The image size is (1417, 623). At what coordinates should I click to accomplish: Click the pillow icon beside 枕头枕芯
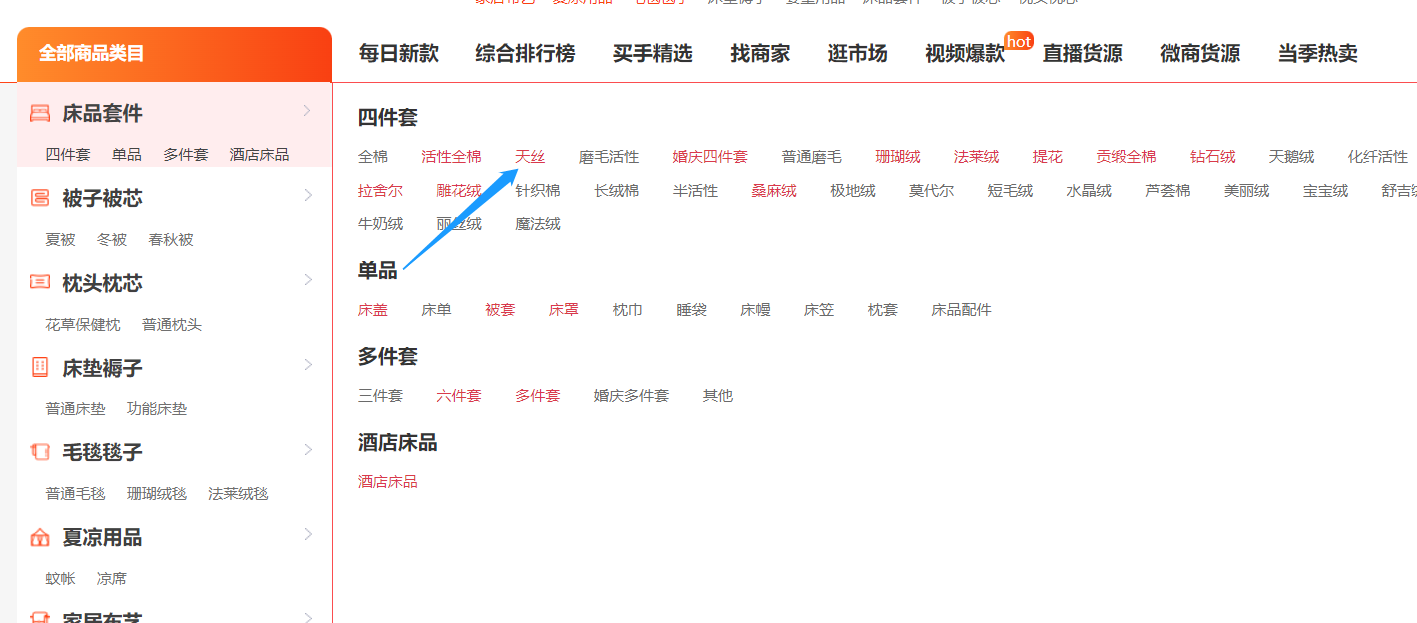coord(40,282)
